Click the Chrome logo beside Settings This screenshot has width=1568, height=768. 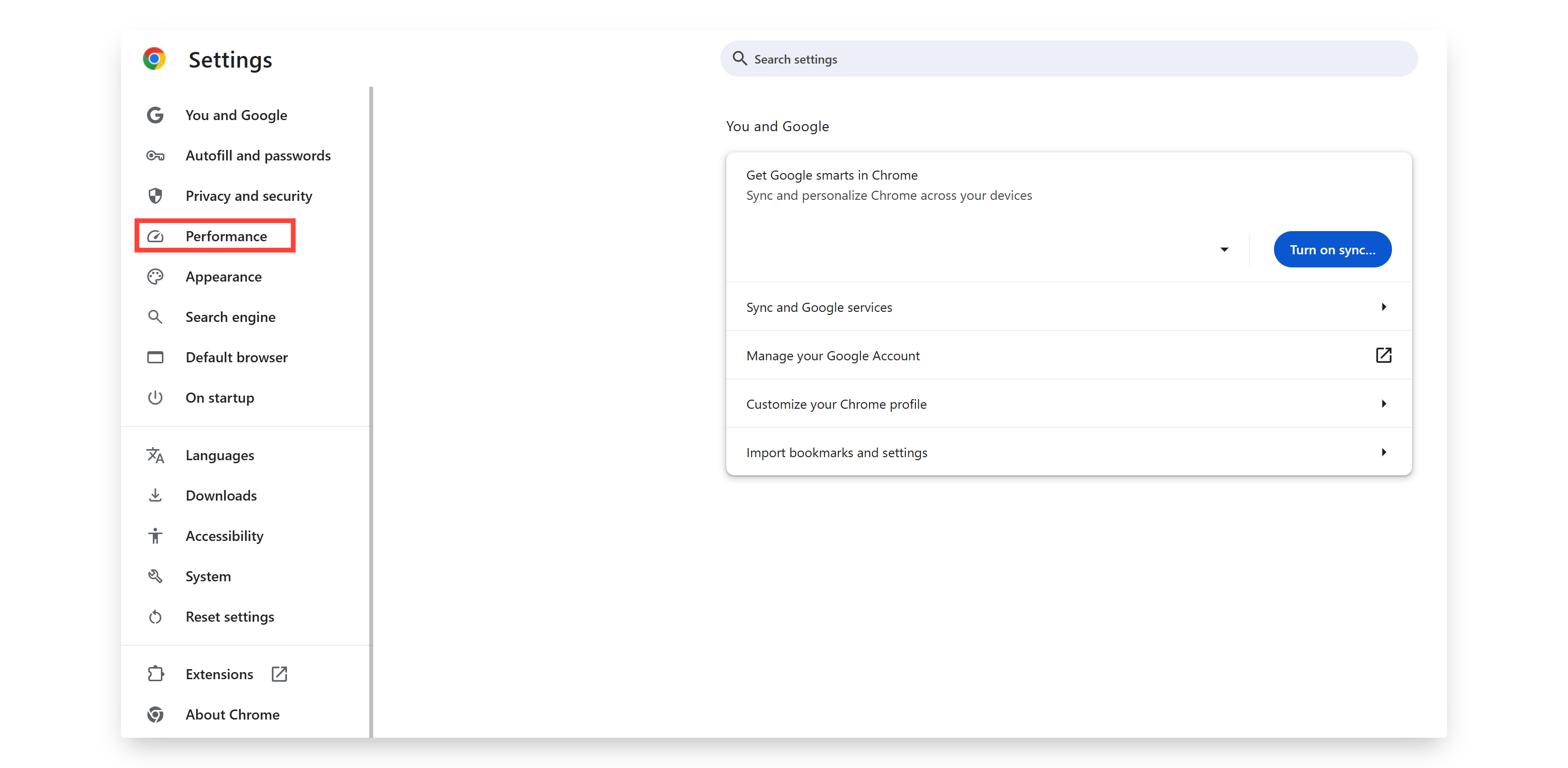point(154,59)
